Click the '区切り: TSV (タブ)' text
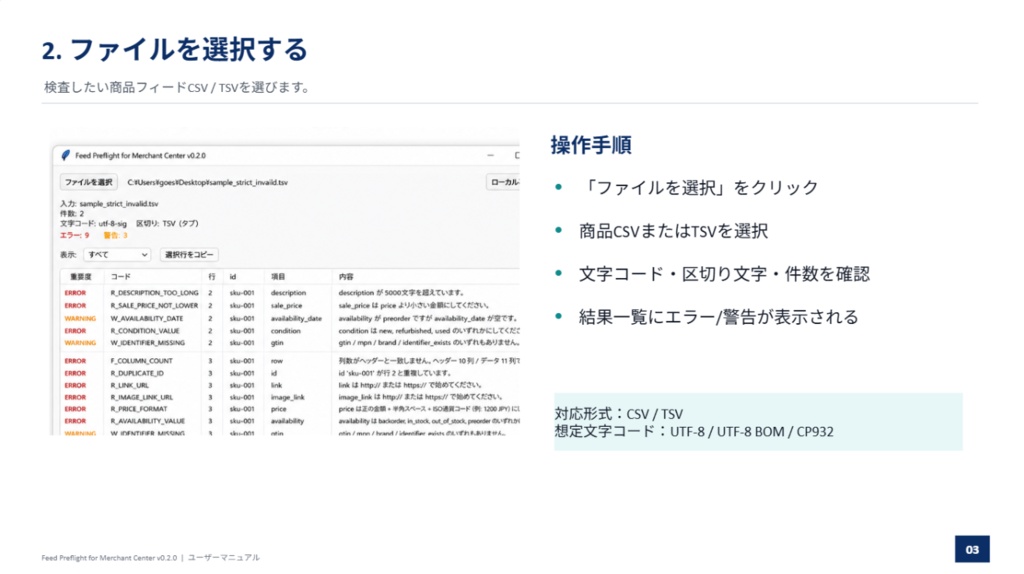 pos(167,224)
